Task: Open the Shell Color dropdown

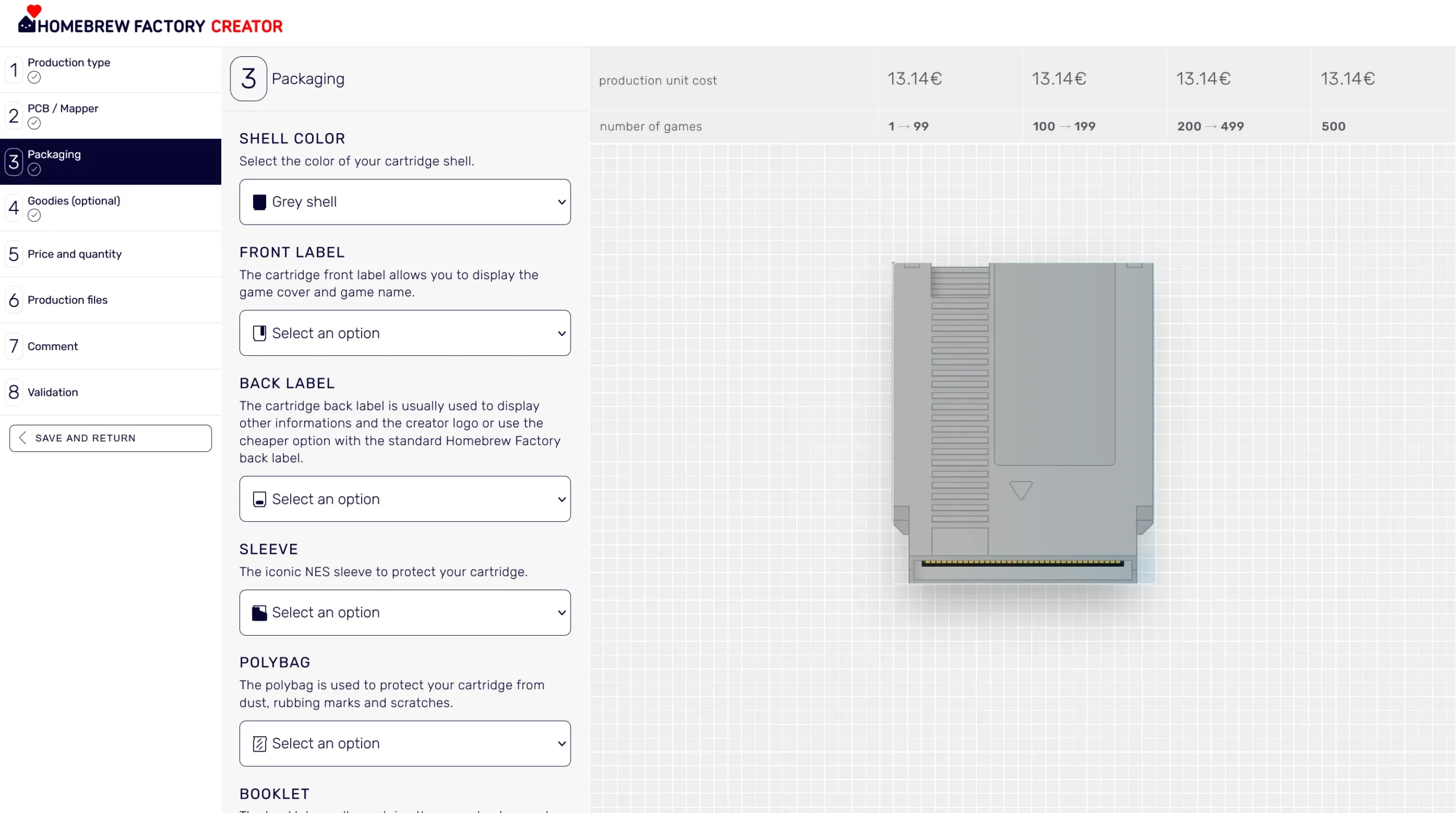Action: [405, 202]
